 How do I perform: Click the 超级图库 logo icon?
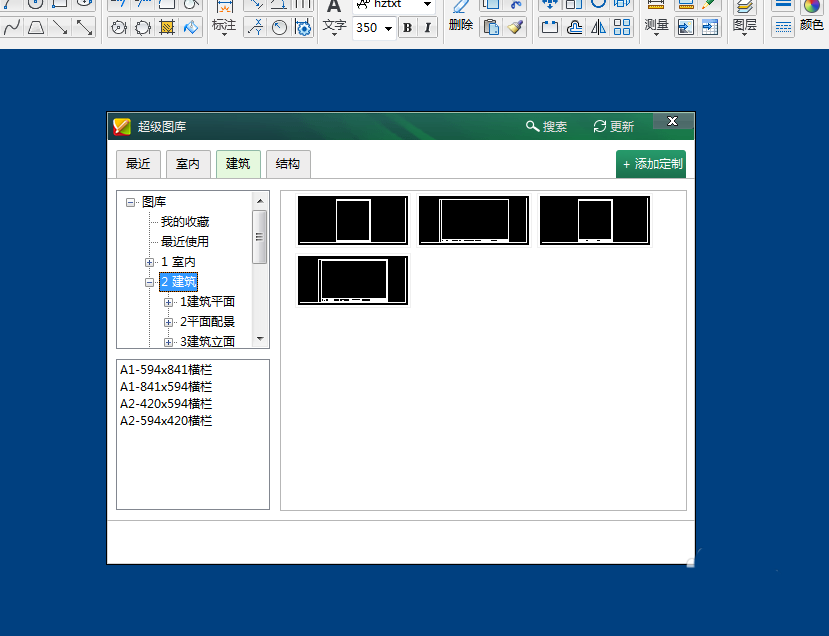coord(122,126)
